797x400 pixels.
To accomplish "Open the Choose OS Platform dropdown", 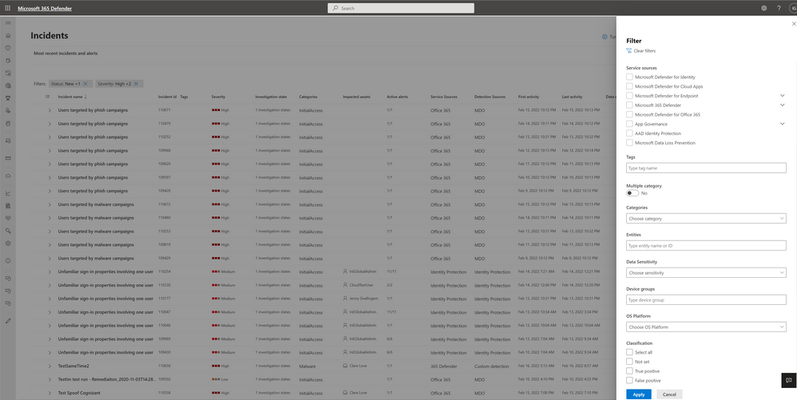I will pos(706,327).
